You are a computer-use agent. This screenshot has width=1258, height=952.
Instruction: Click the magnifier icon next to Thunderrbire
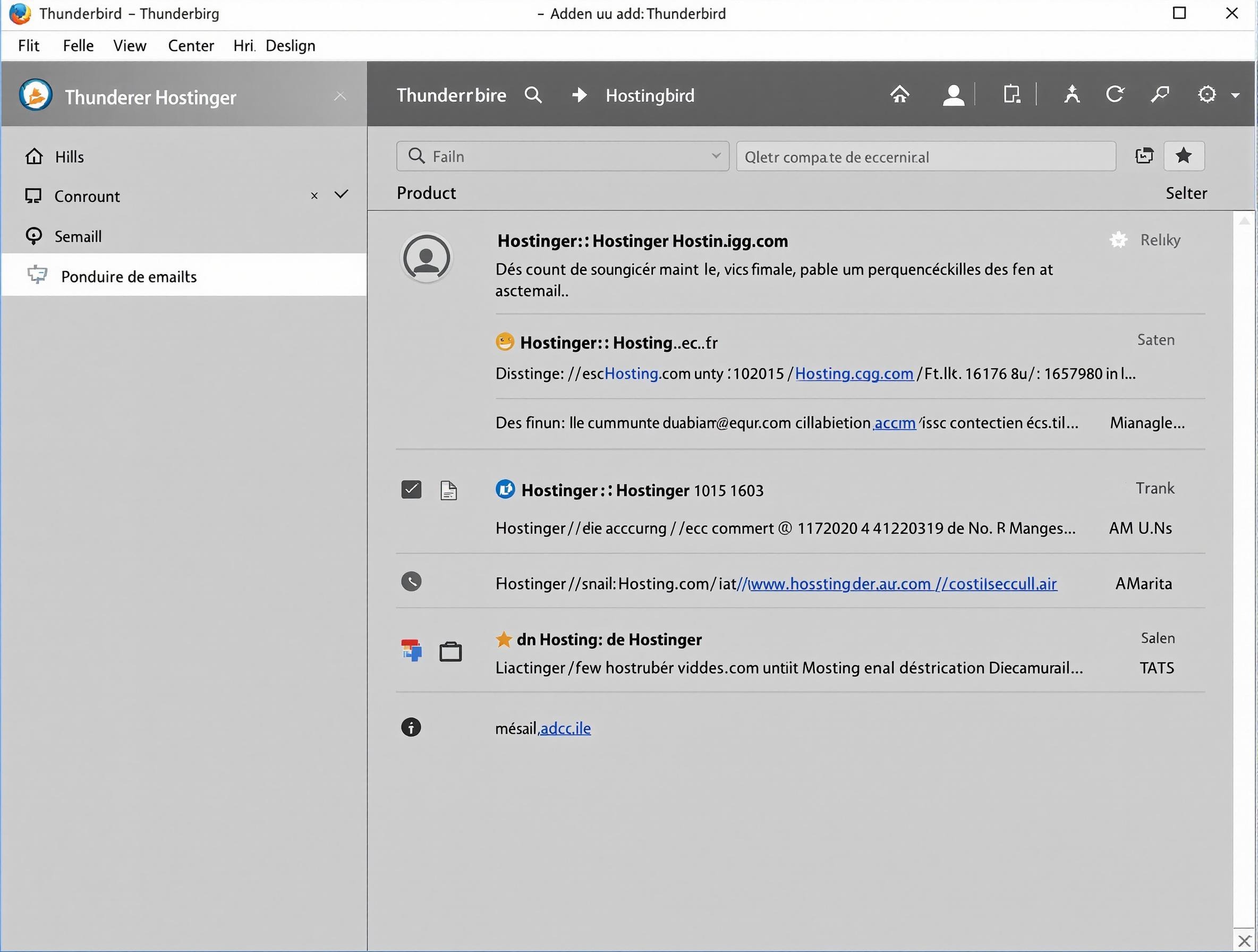coord(533,95)
